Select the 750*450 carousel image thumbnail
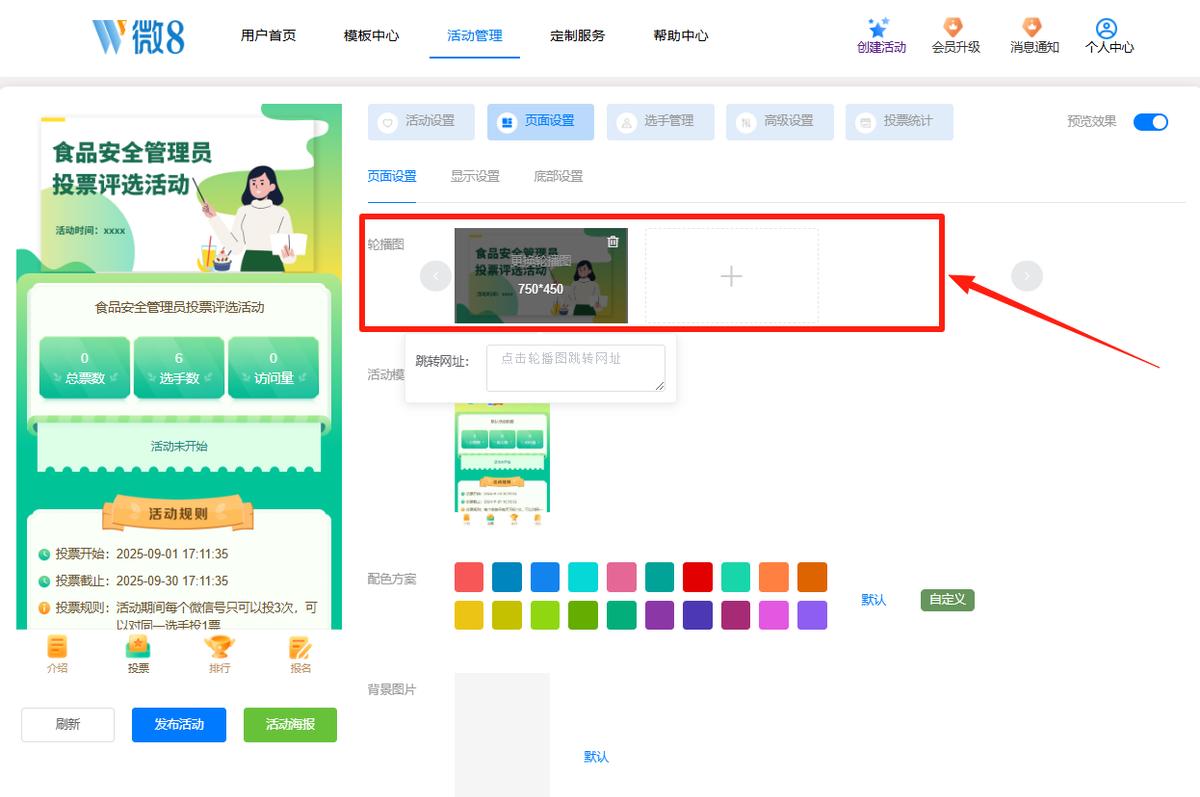This screenshot has width=1200, height=797. pyautogui.click(x=541, y=276)
